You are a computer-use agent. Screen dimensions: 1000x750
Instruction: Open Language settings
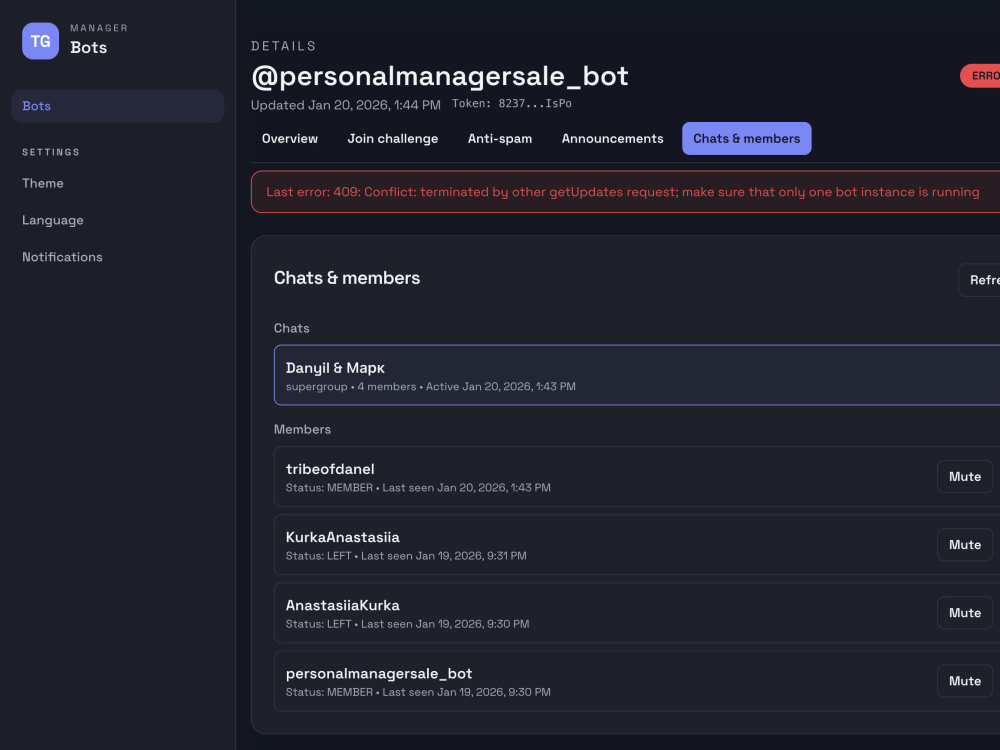point(53,220)
